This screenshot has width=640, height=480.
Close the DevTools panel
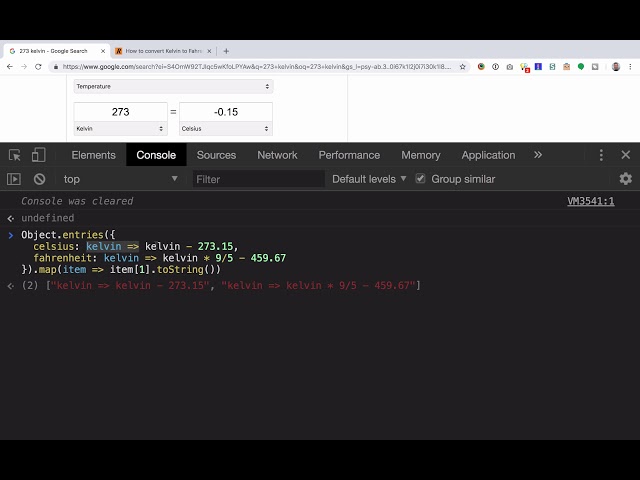[625, 155]
